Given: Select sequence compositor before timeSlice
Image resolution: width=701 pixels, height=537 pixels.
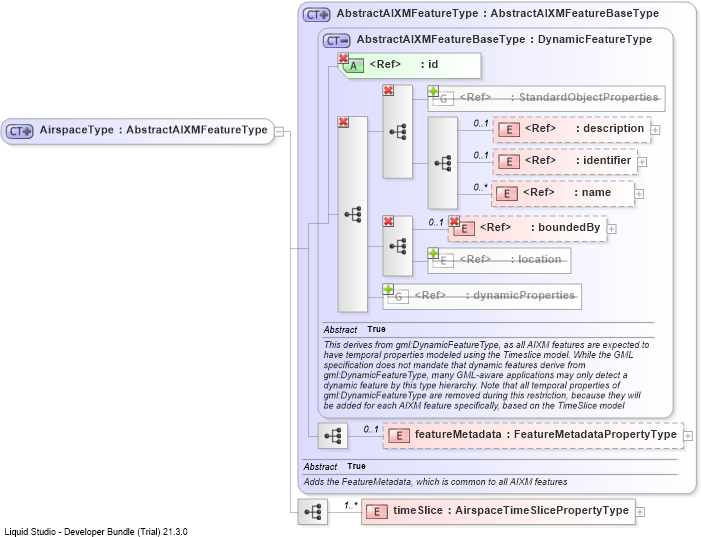Looking at the screenshot, I should pyautogui.click(x=313, y=512).
